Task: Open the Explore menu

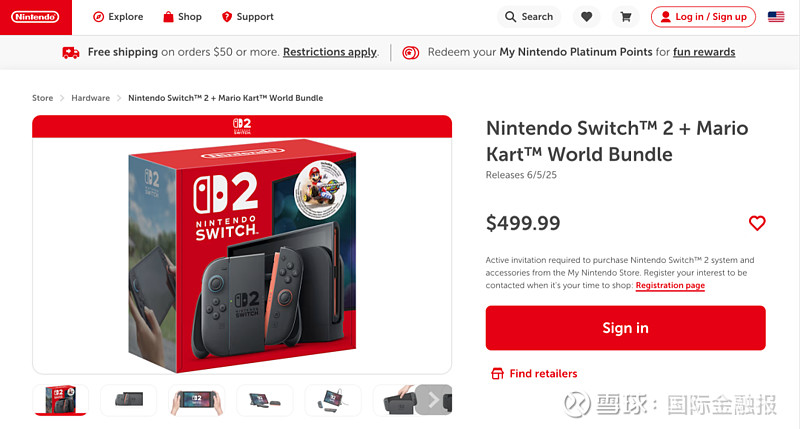Action: click(x=118, y=17)
